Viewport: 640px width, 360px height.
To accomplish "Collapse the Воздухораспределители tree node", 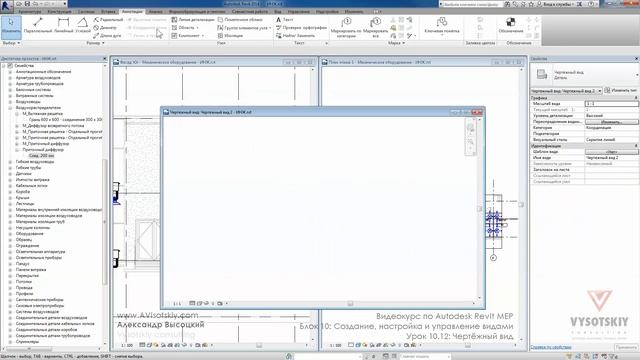I will click(10, 108).
